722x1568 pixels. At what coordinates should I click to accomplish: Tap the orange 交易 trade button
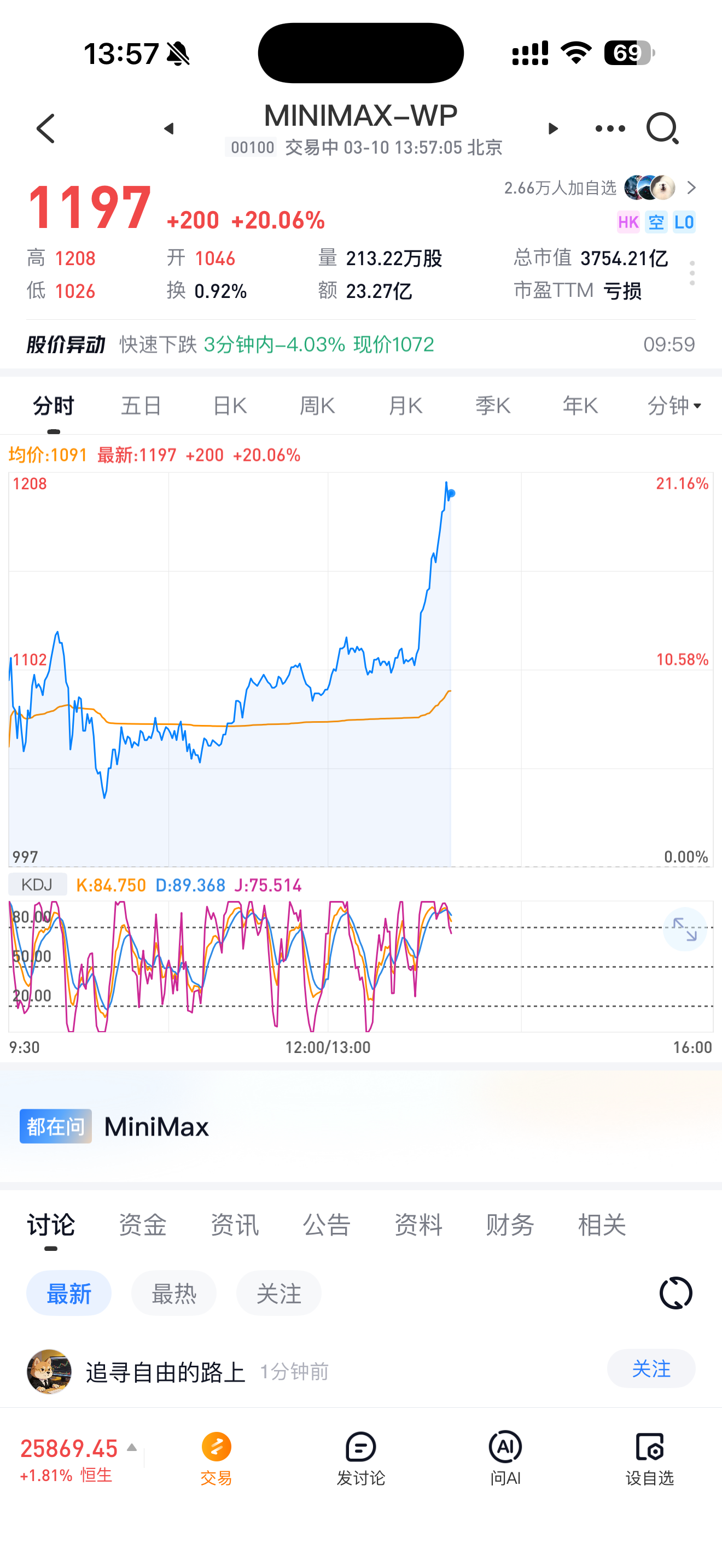point(217,1457)
